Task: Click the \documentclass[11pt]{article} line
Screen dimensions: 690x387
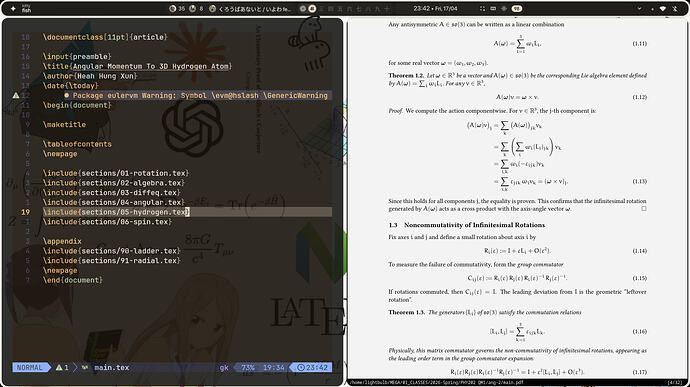Action: tap(105, 37)
